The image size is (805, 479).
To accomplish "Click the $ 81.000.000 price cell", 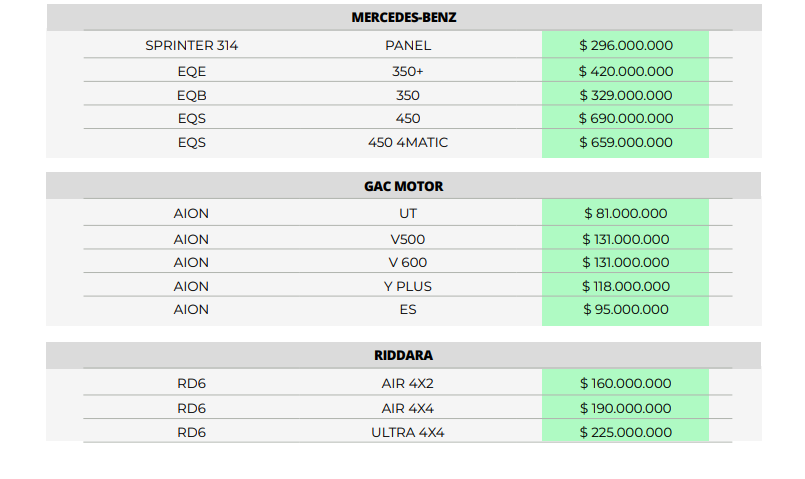I will pos(626,213).
